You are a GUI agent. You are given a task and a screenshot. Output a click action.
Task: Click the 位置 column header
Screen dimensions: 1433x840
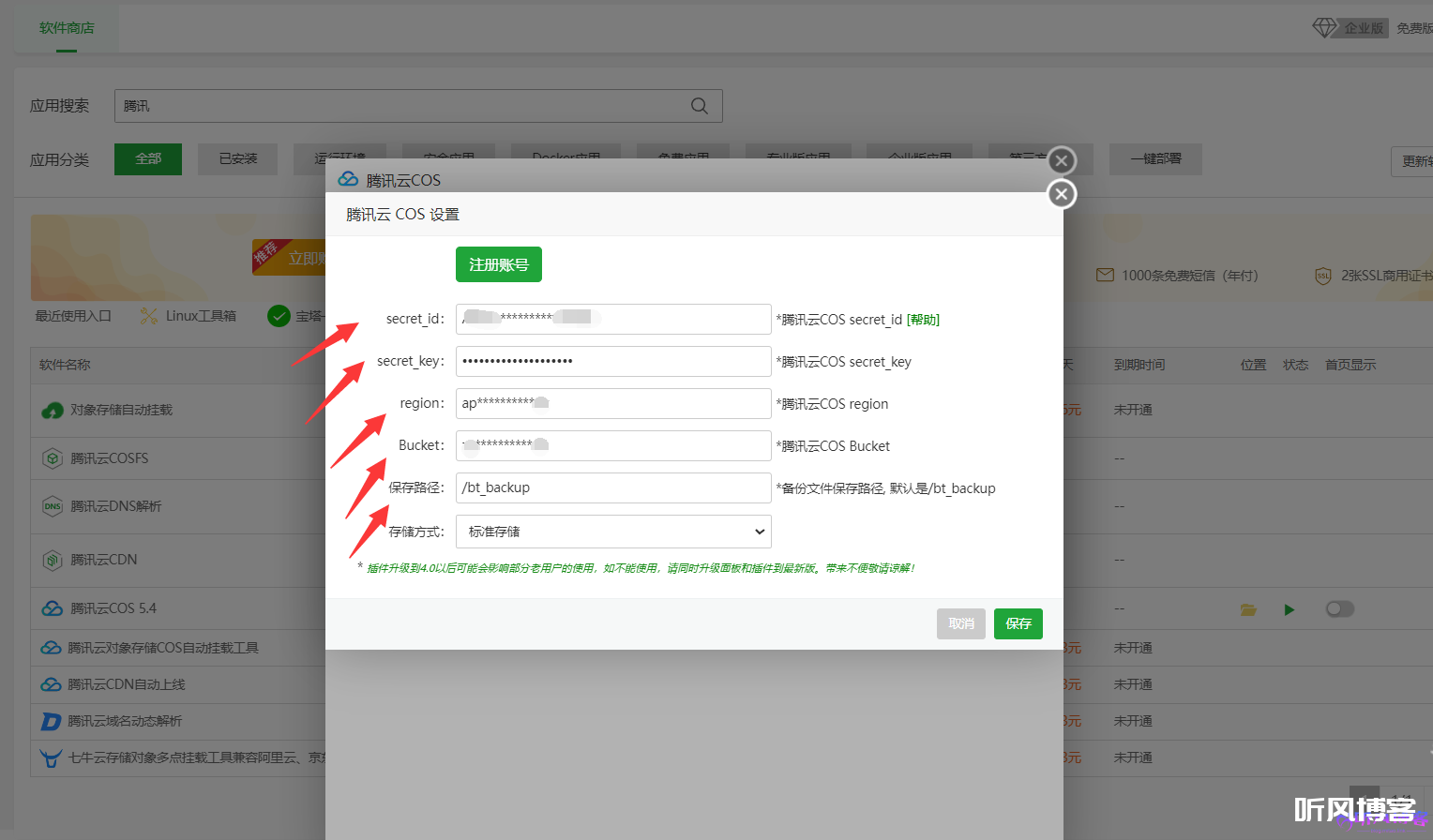tap(1253, 365)
